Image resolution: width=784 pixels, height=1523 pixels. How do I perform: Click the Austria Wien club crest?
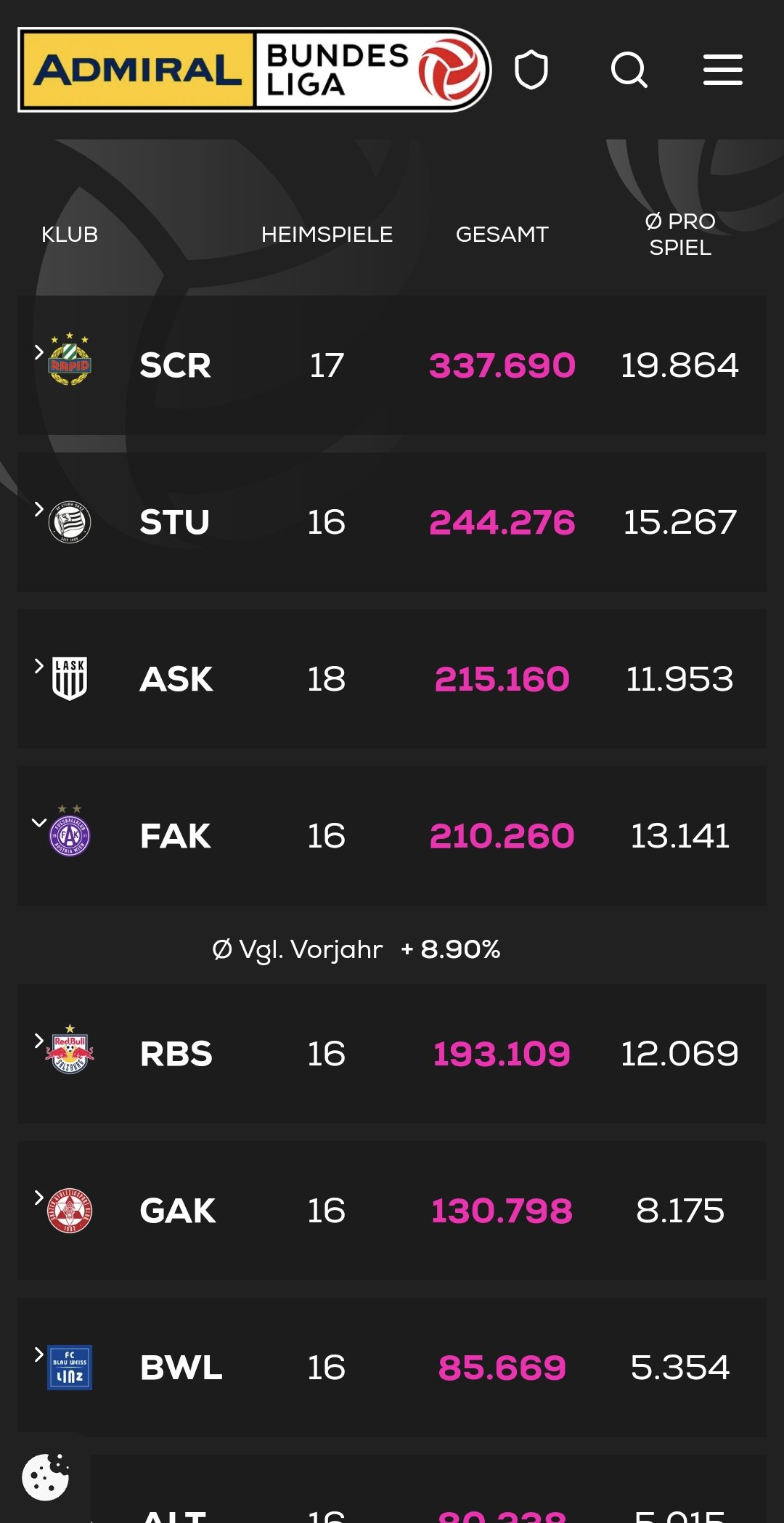[x=70, y=831]
